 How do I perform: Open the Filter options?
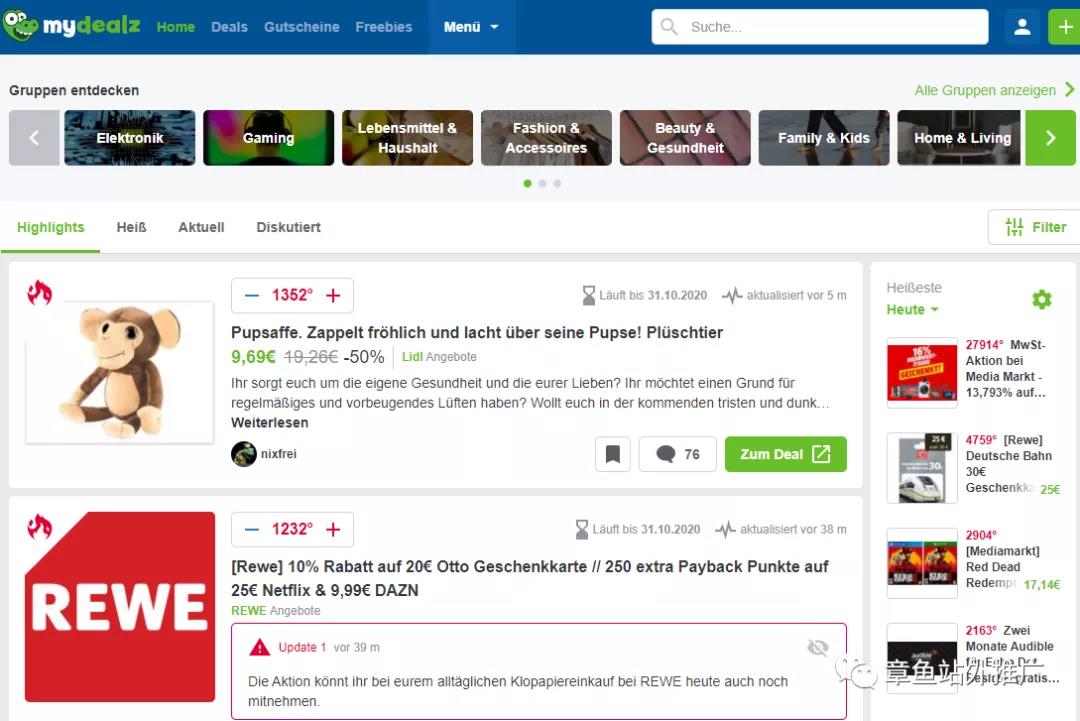pos(1035,227)
